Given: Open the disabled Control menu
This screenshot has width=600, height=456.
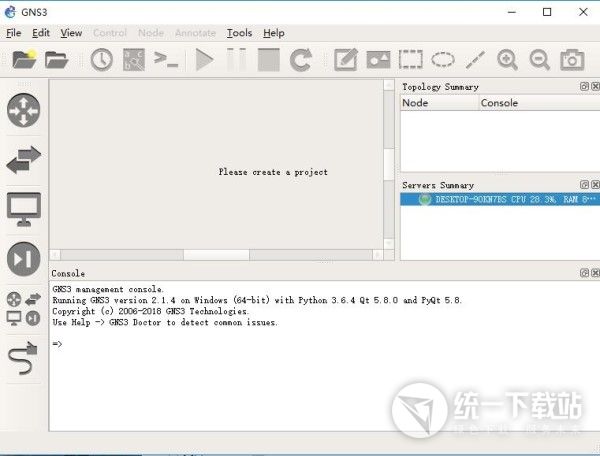Looking at the screenshot, I should click(x=110, y=33).
